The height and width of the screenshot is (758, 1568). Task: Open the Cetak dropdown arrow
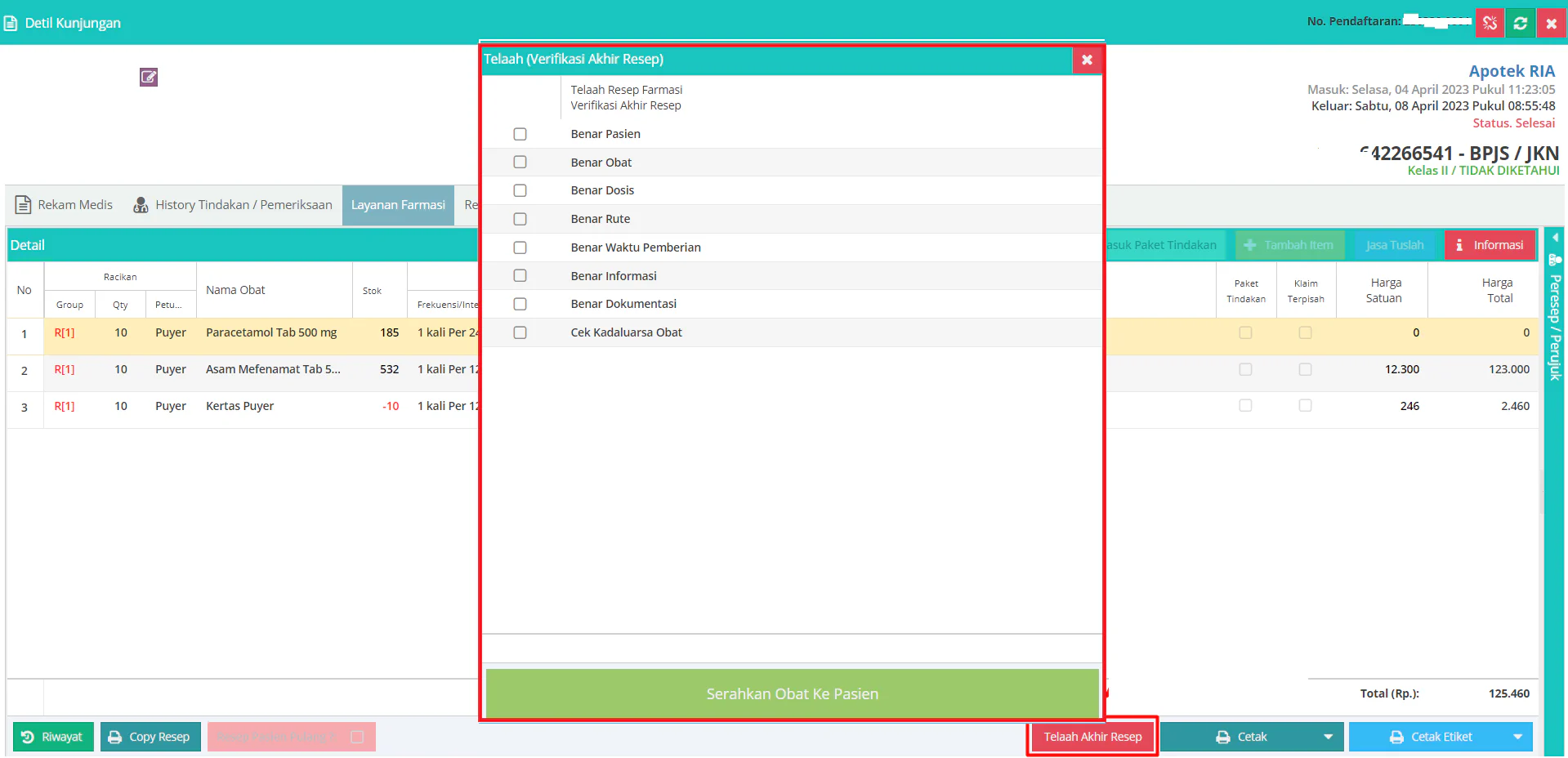[1329, 737]
